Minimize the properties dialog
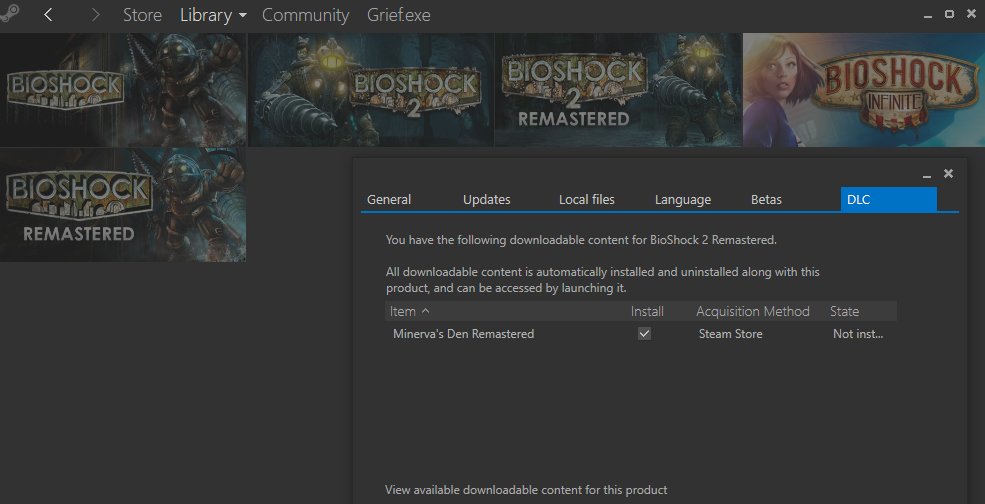The height and width of the screenshot is (504, 985). [927, 175]
